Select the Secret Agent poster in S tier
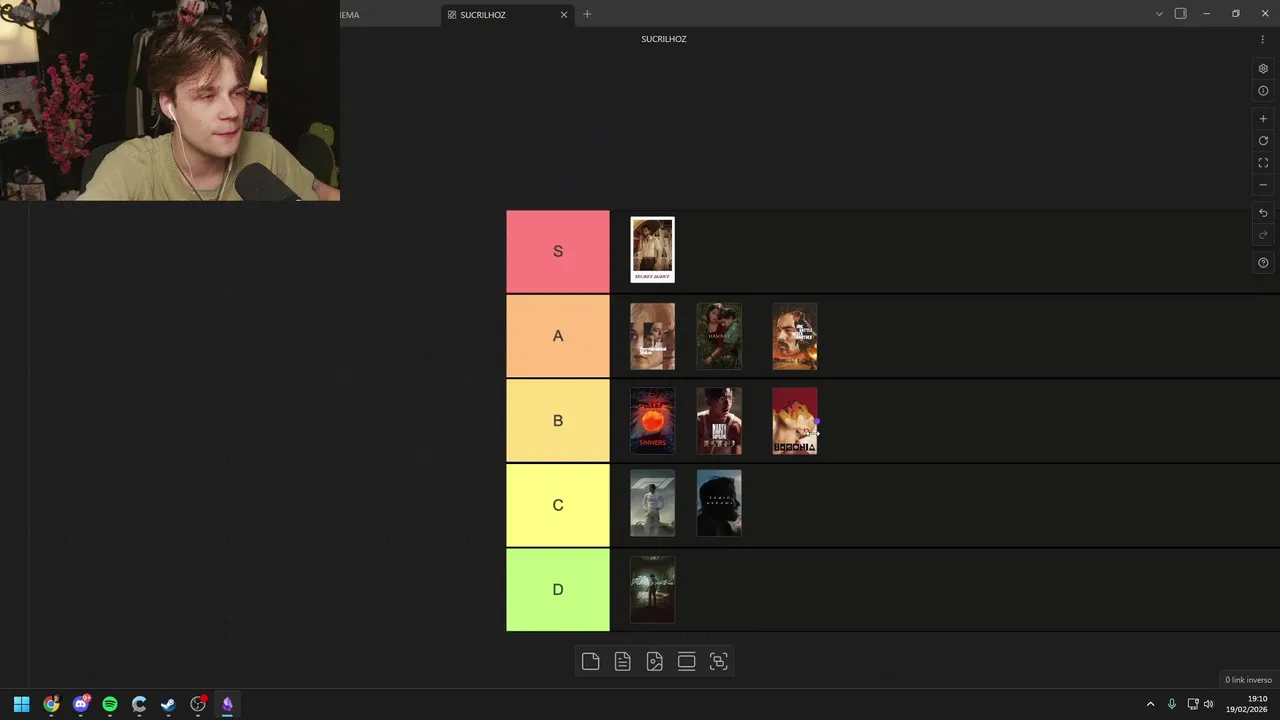1280x720 pixels. (x=653, y=250)
